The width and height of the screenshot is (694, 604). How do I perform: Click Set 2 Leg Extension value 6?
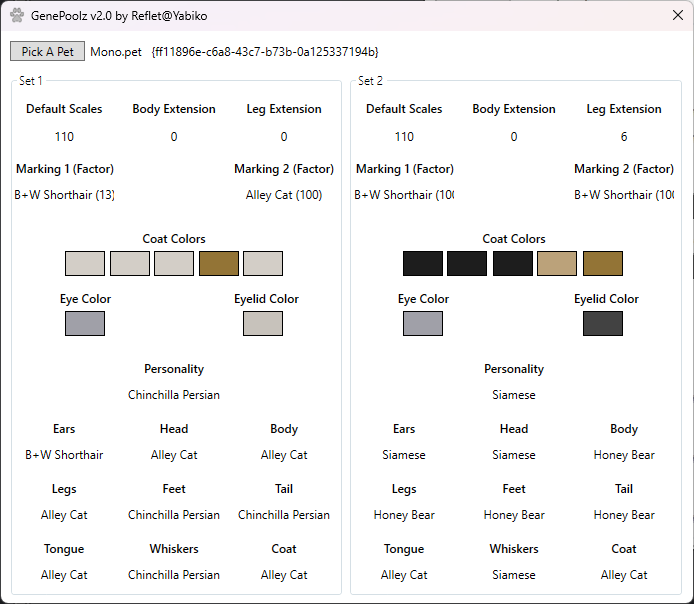tap(624, 136)
